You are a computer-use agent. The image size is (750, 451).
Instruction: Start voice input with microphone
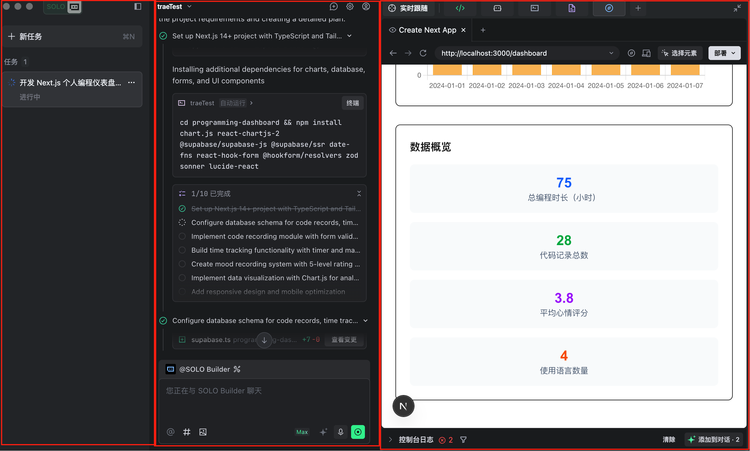[x=341, y=432]
